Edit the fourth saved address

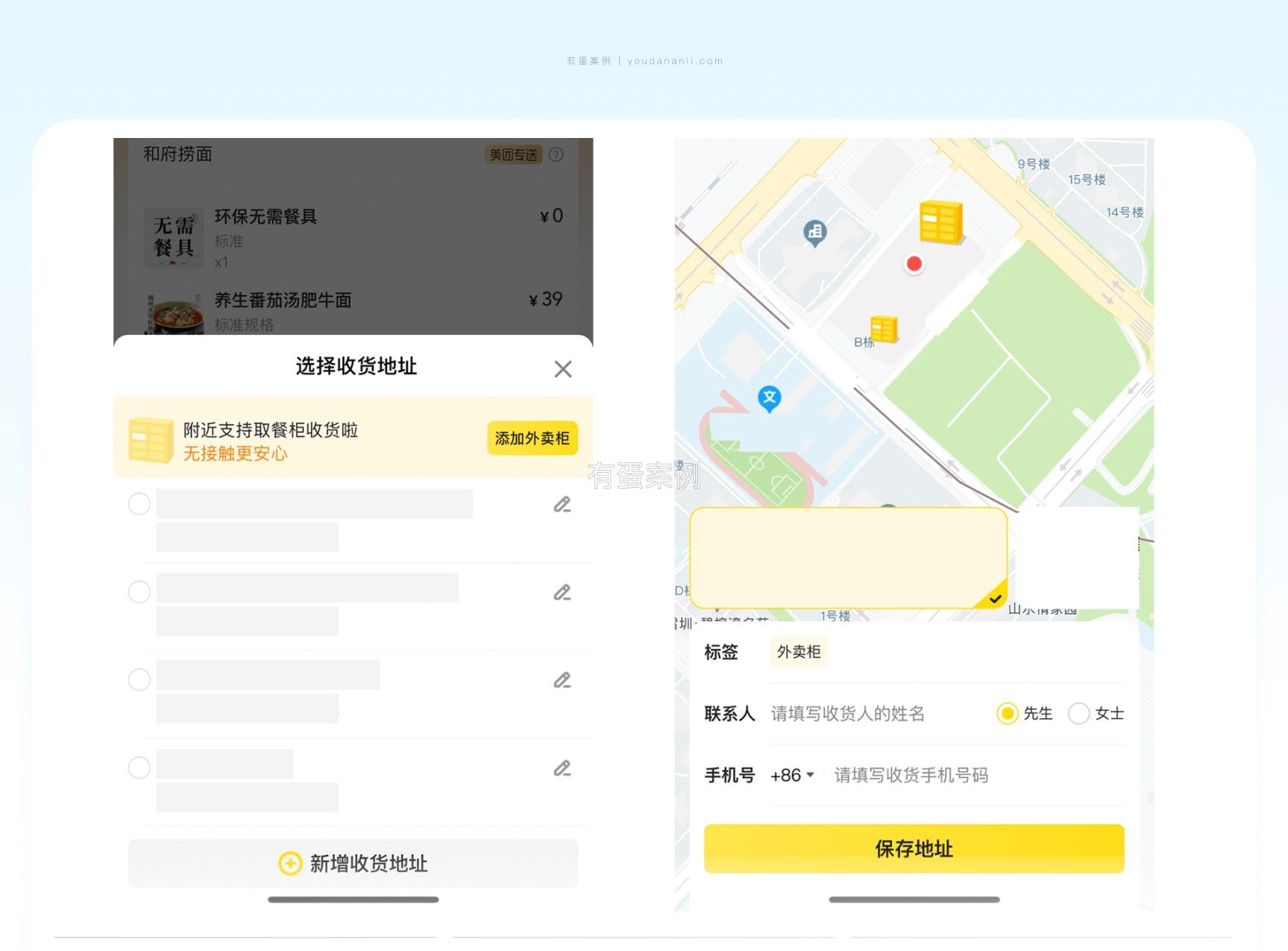[x=562, y=768]
